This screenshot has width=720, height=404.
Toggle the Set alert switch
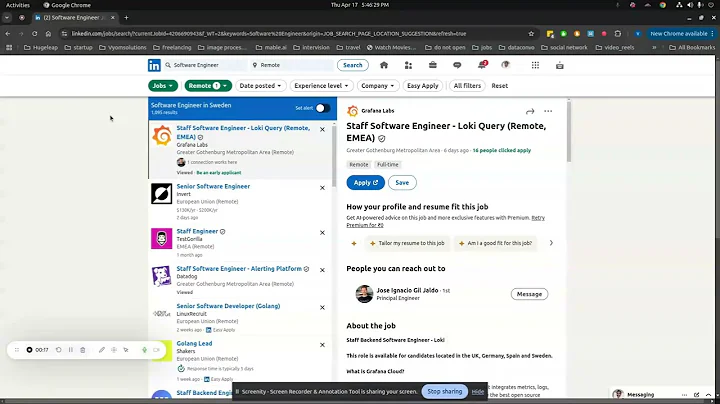tap(323, 108)
